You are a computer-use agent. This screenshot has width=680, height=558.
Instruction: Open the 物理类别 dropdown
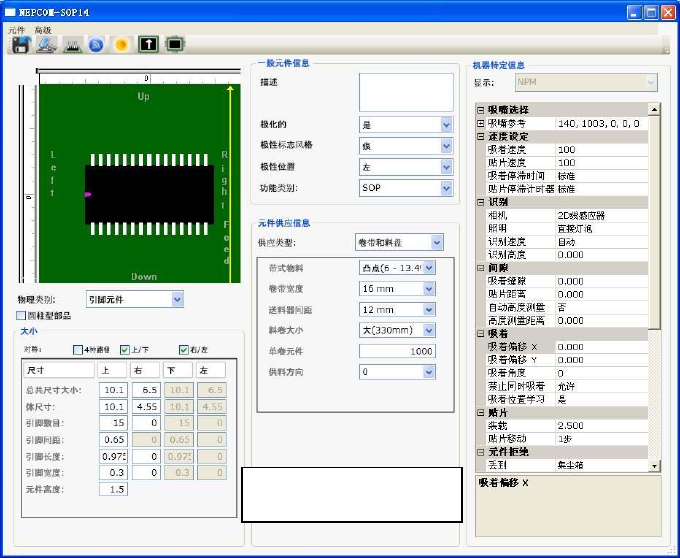(x=177, y=299)
